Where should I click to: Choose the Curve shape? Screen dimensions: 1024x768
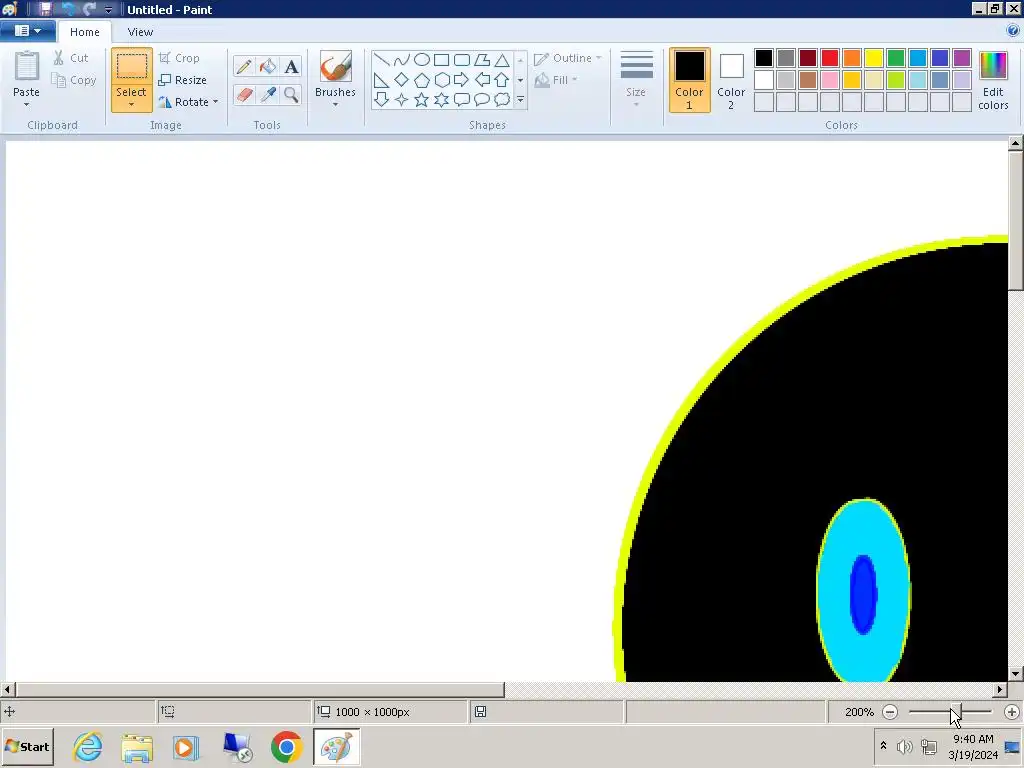pyautogui.click(x=402, y=60)
